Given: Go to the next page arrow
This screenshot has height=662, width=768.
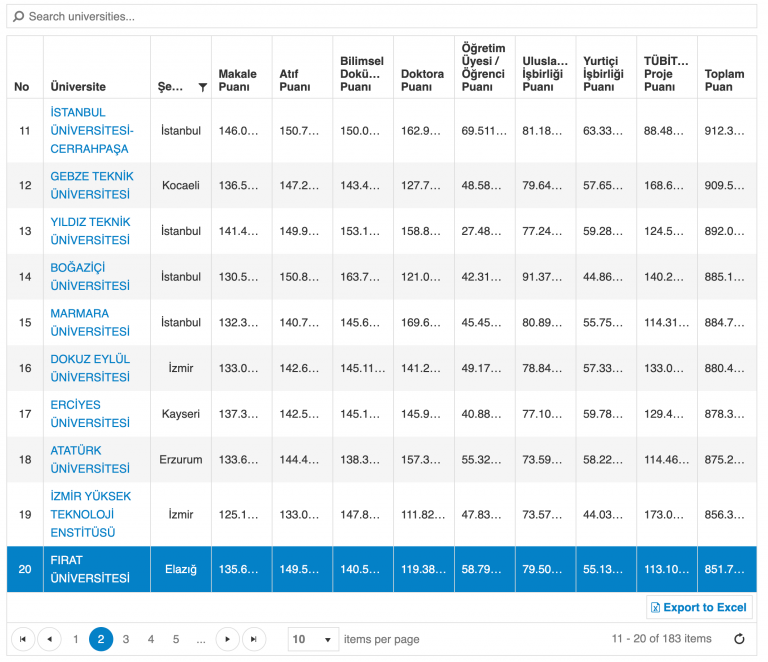Looking at the screenshot, I should [x=227, y=639].
